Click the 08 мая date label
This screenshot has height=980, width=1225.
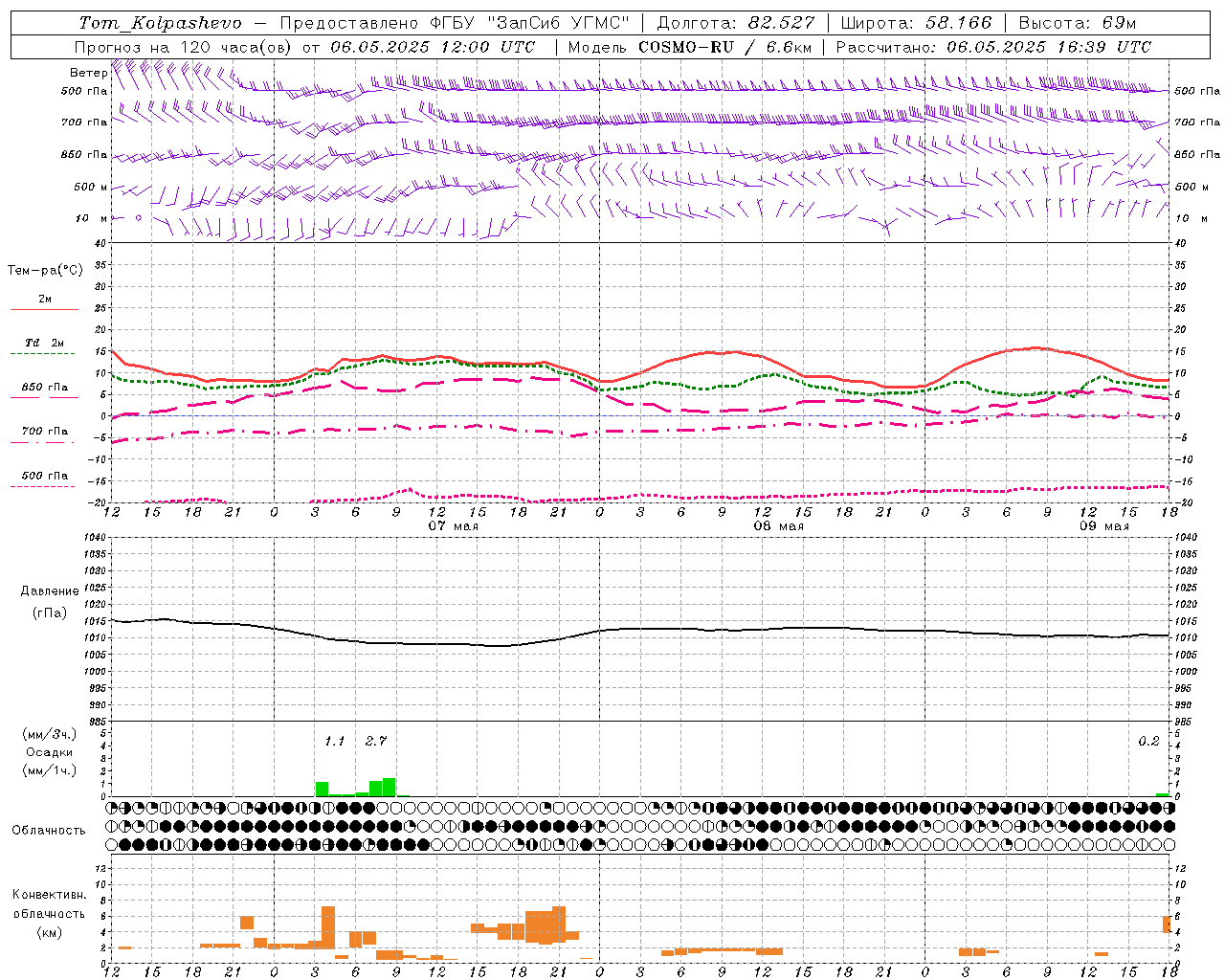[x=779, y=526]
